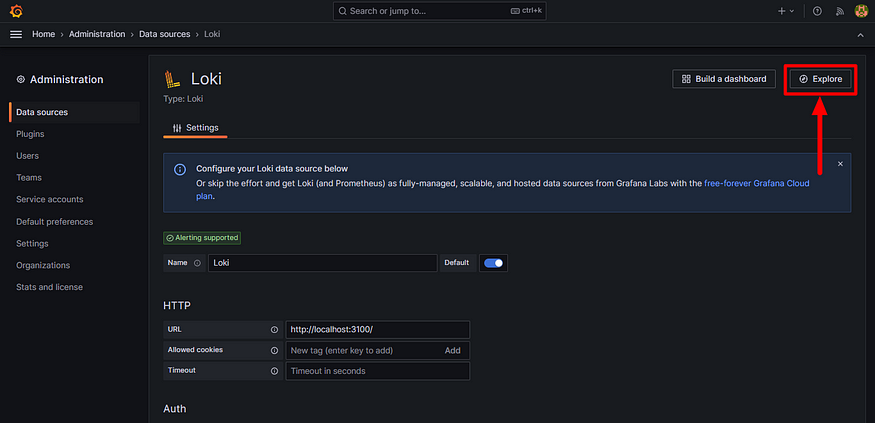
Task: Open Service accounts in the sidebar
Action: coord(50,199)
